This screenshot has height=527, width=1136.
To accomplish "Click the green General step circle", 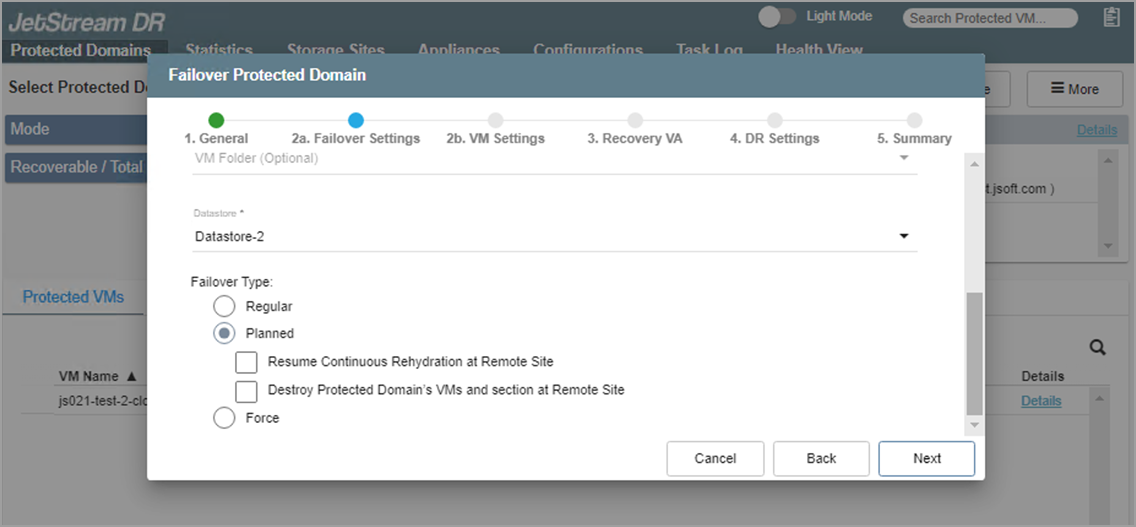I will click(x=216, y=121).
